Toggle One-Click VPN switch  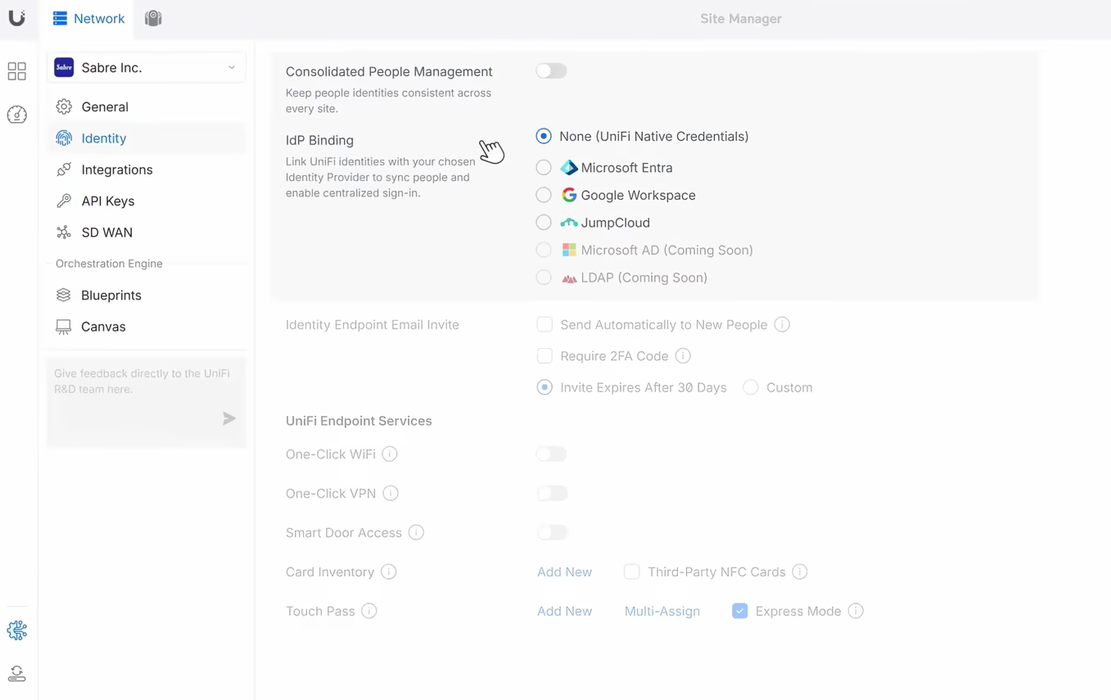pos(551,493)
